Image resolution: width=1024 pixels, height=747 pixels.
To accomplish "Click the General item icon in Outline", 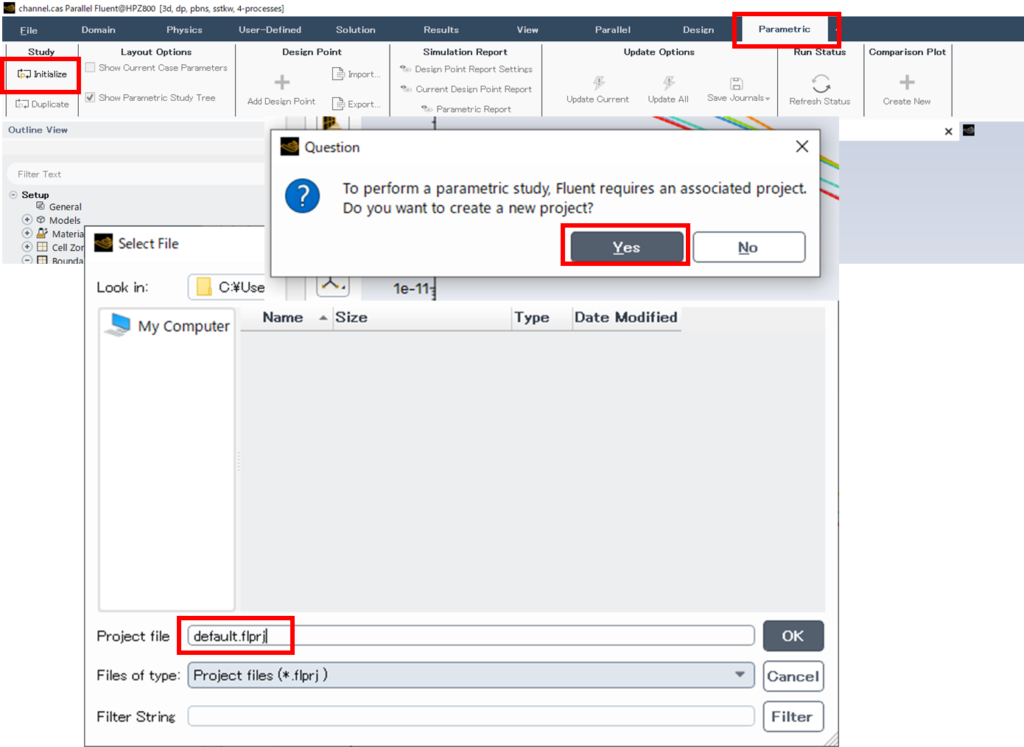I will (40, 206).
